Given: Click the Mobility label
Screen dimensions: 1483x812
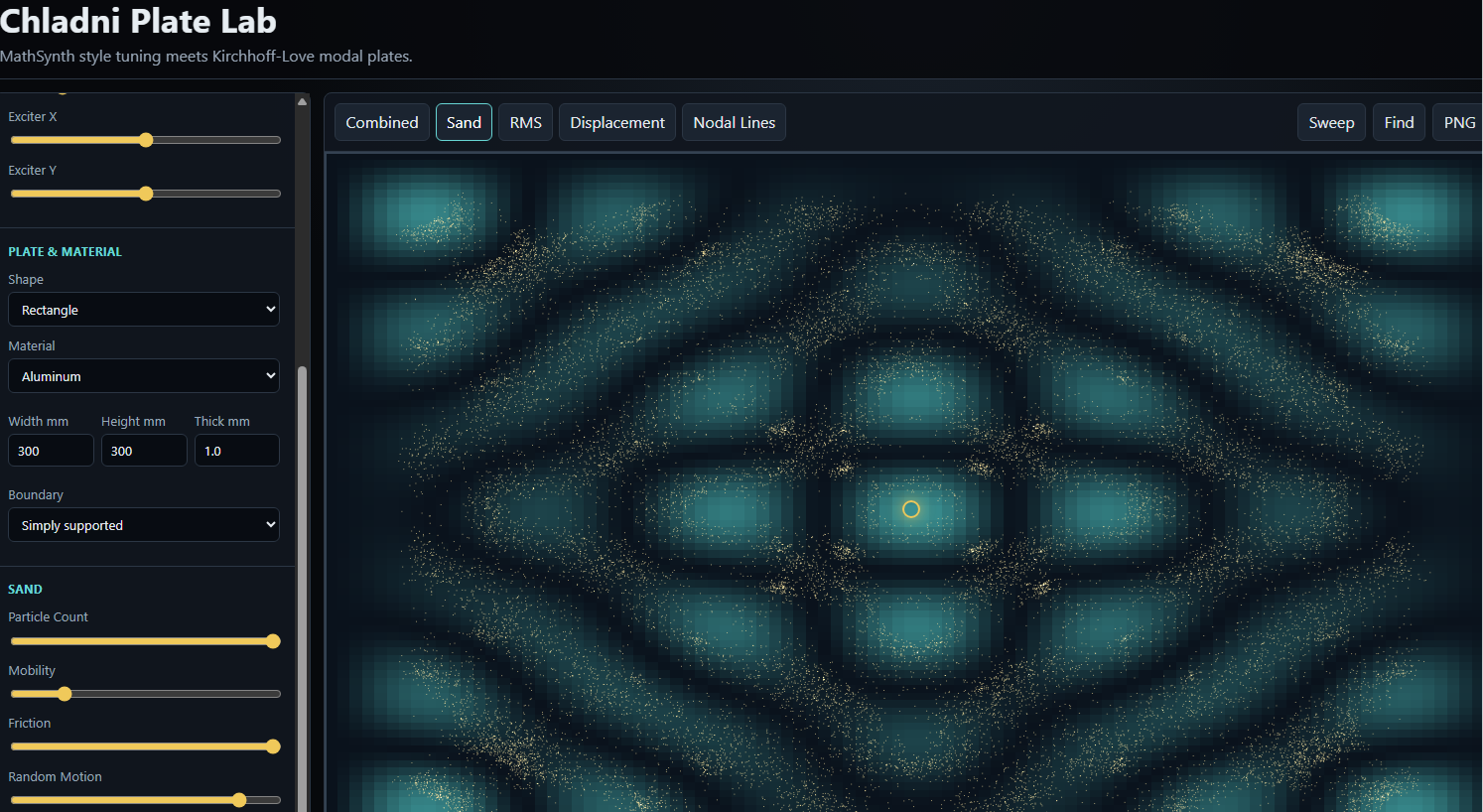Looking at the screenshot, I should [32, 671].
